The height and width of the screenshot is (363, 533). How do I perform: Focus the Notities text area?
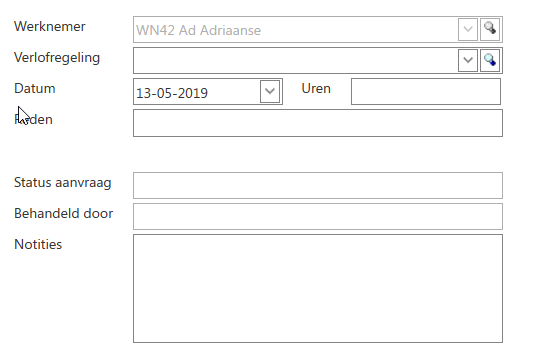318,289
